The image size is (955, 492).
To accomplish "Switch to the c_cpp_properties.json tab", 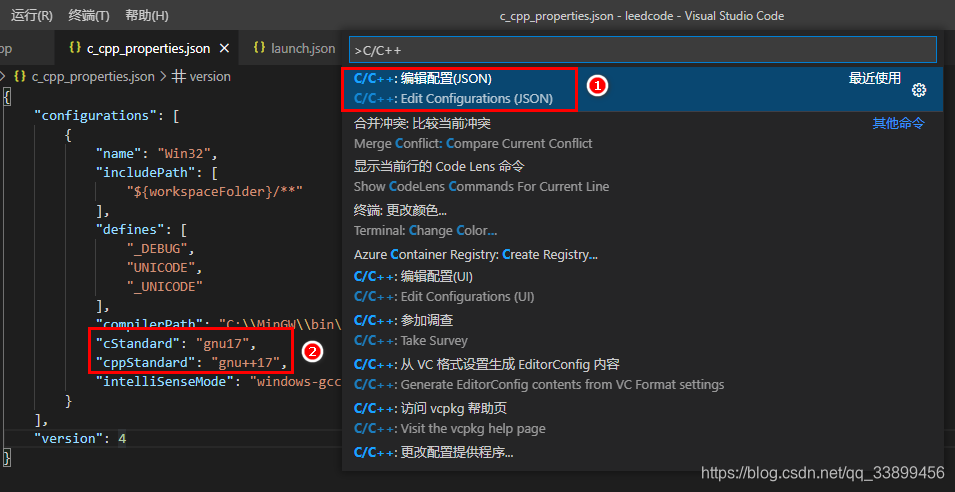I will [146, 48].
